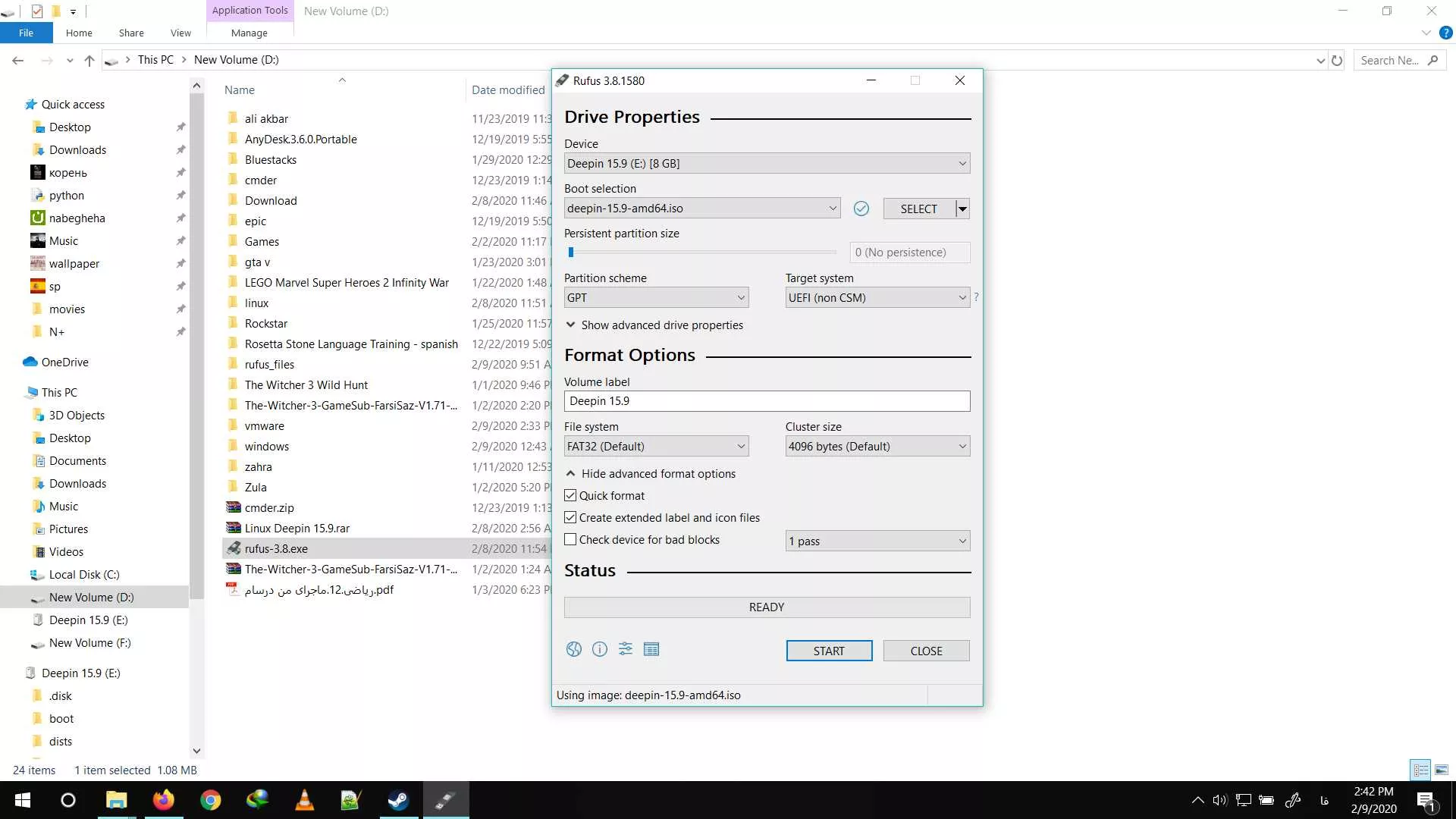This screenshot has height=819, width=1456.
Task: Select the cmder.zip file
Action: point(268,507)
